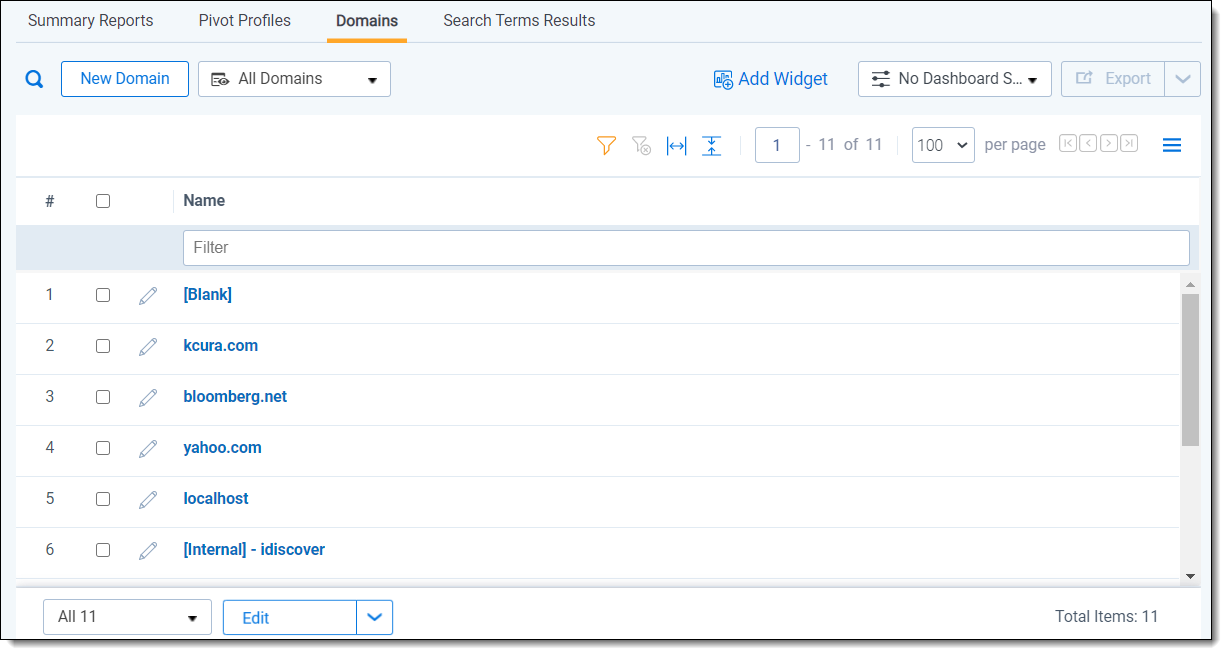Click the Name column Filter field
This screenshot has width=1227, height=655.
pos(685,248)
